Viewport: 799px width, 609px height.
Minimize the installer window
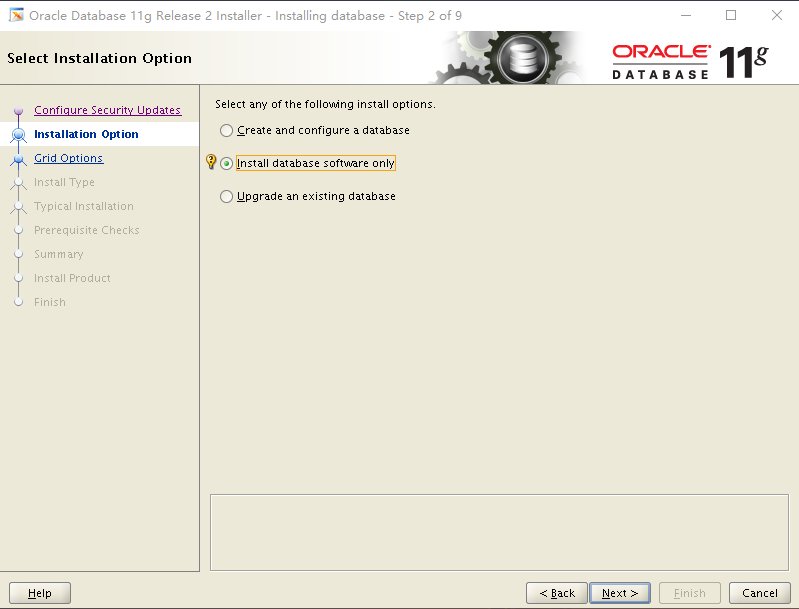click(686, 15)
